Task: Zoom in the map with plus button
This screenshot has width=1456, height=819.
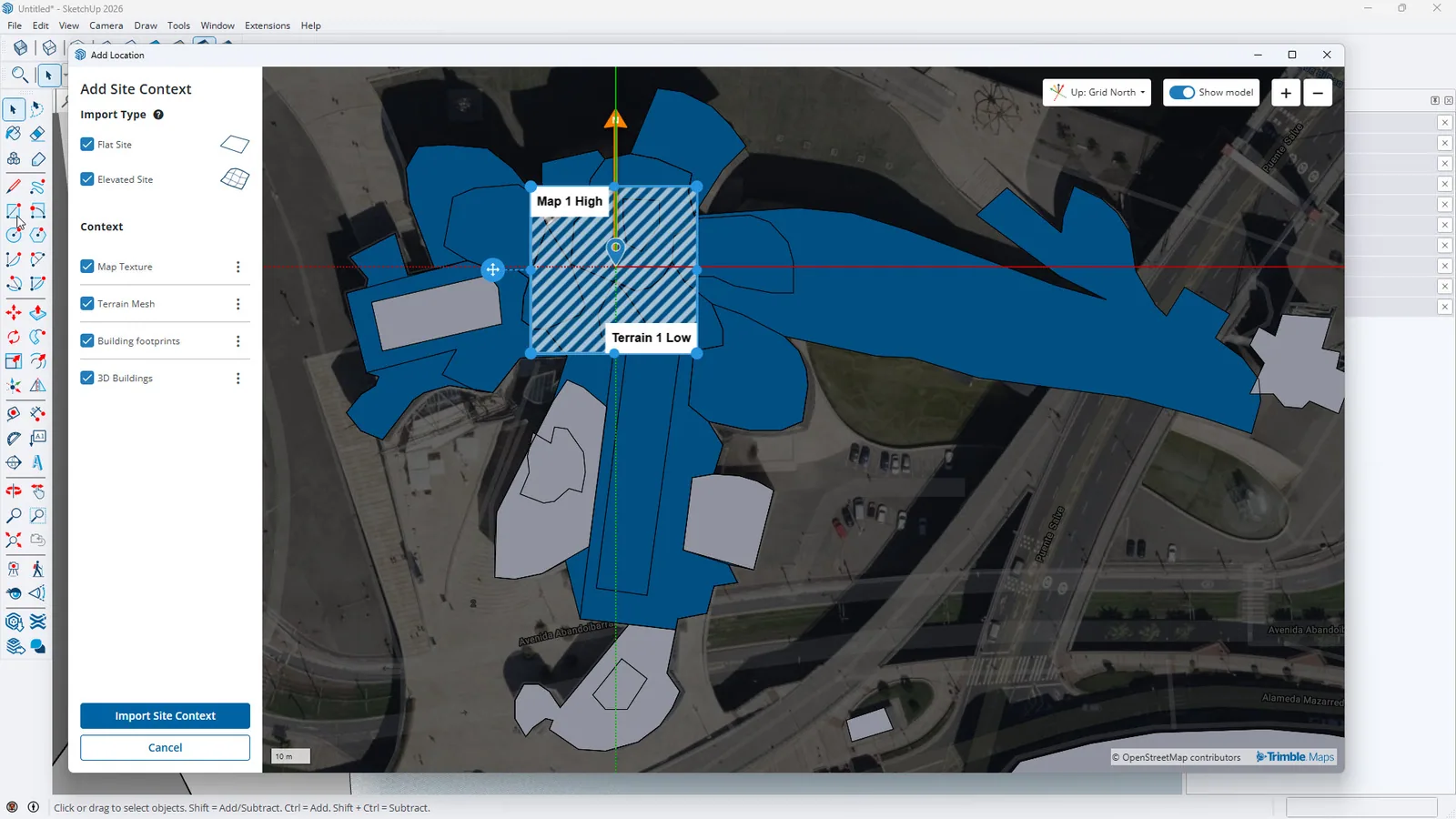Action: coord(1286,93)
